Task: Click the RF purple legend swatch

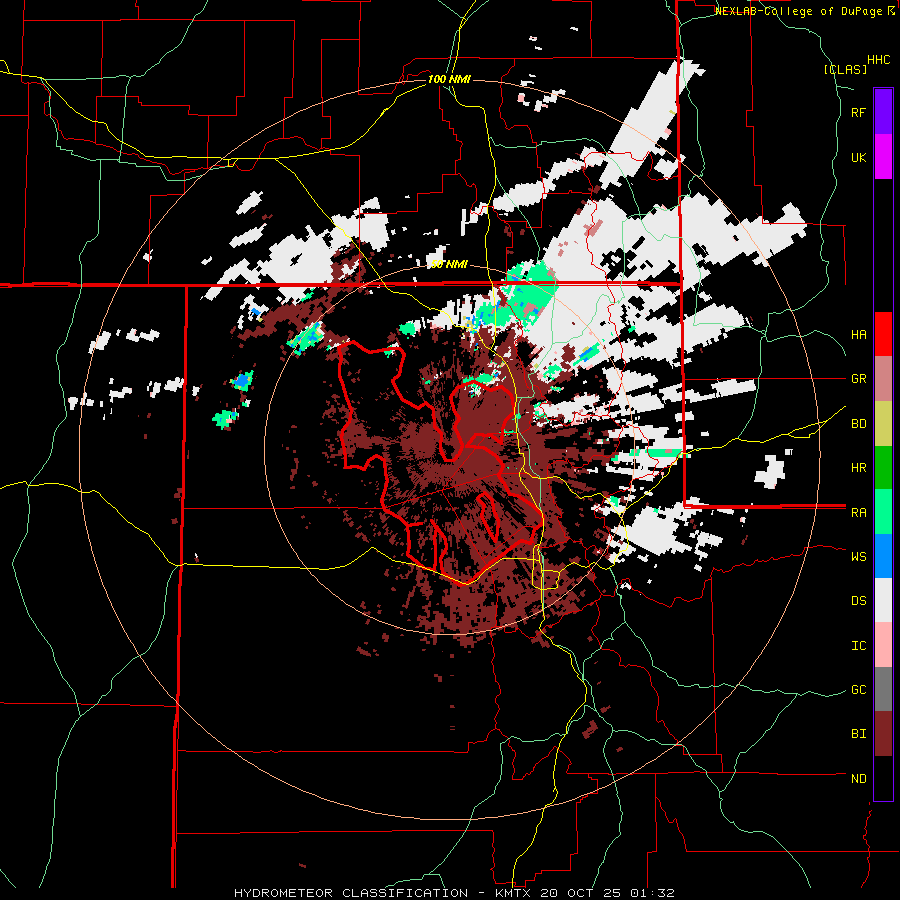Action: coord(883,112)
